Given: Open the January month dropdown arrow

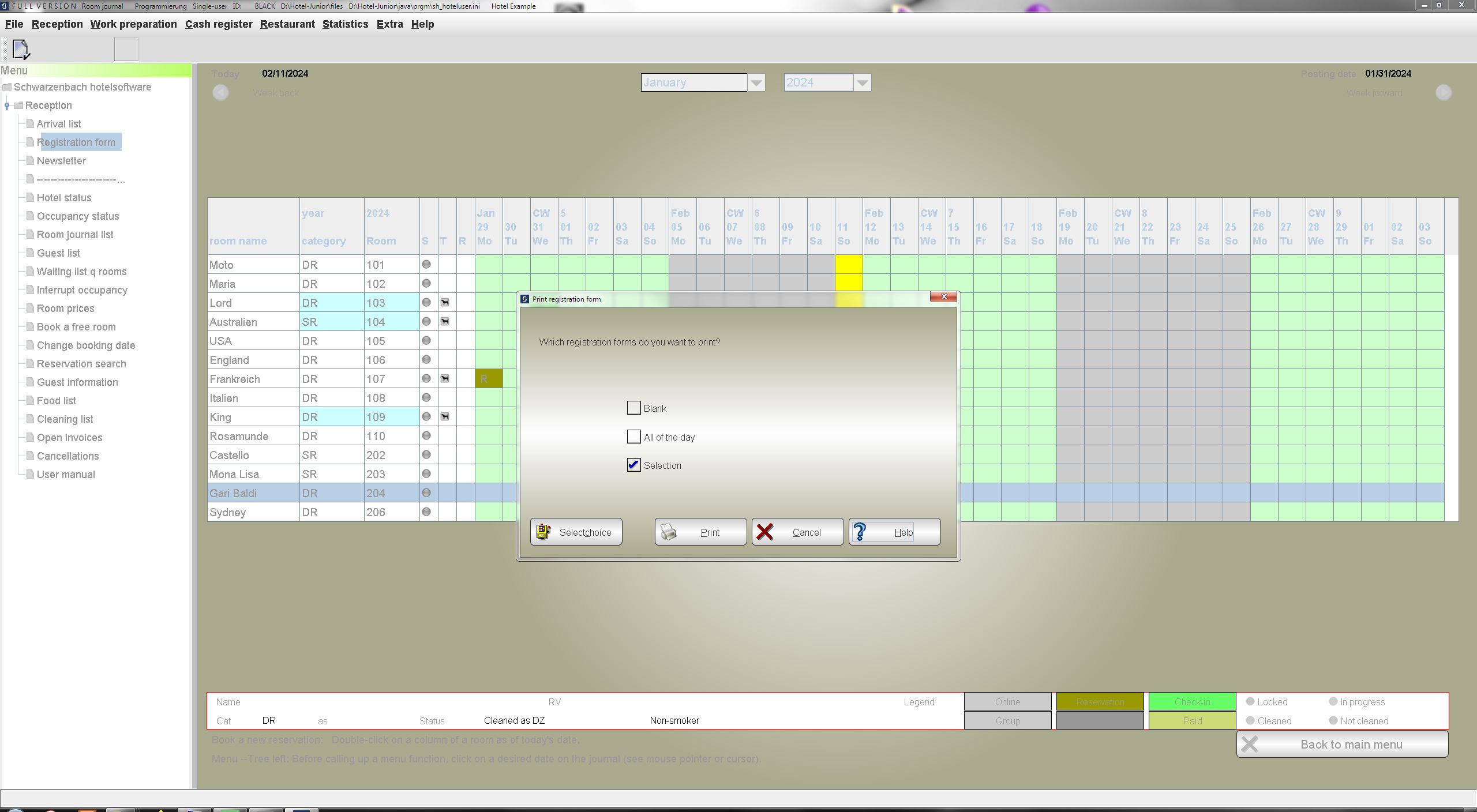Looking at the screenshot, I should (x=756, y=82).
